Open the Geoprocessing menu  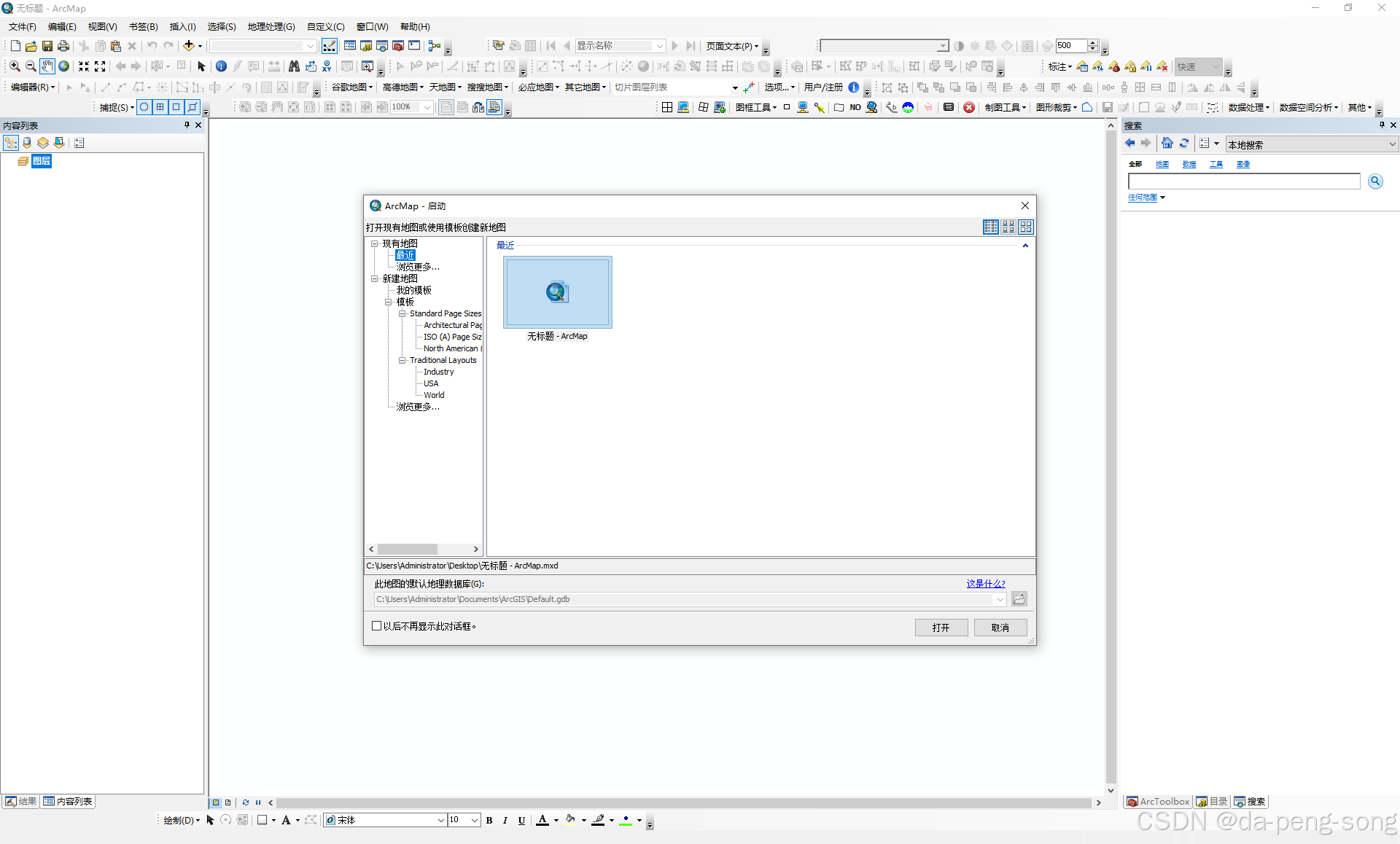(271, 27)
